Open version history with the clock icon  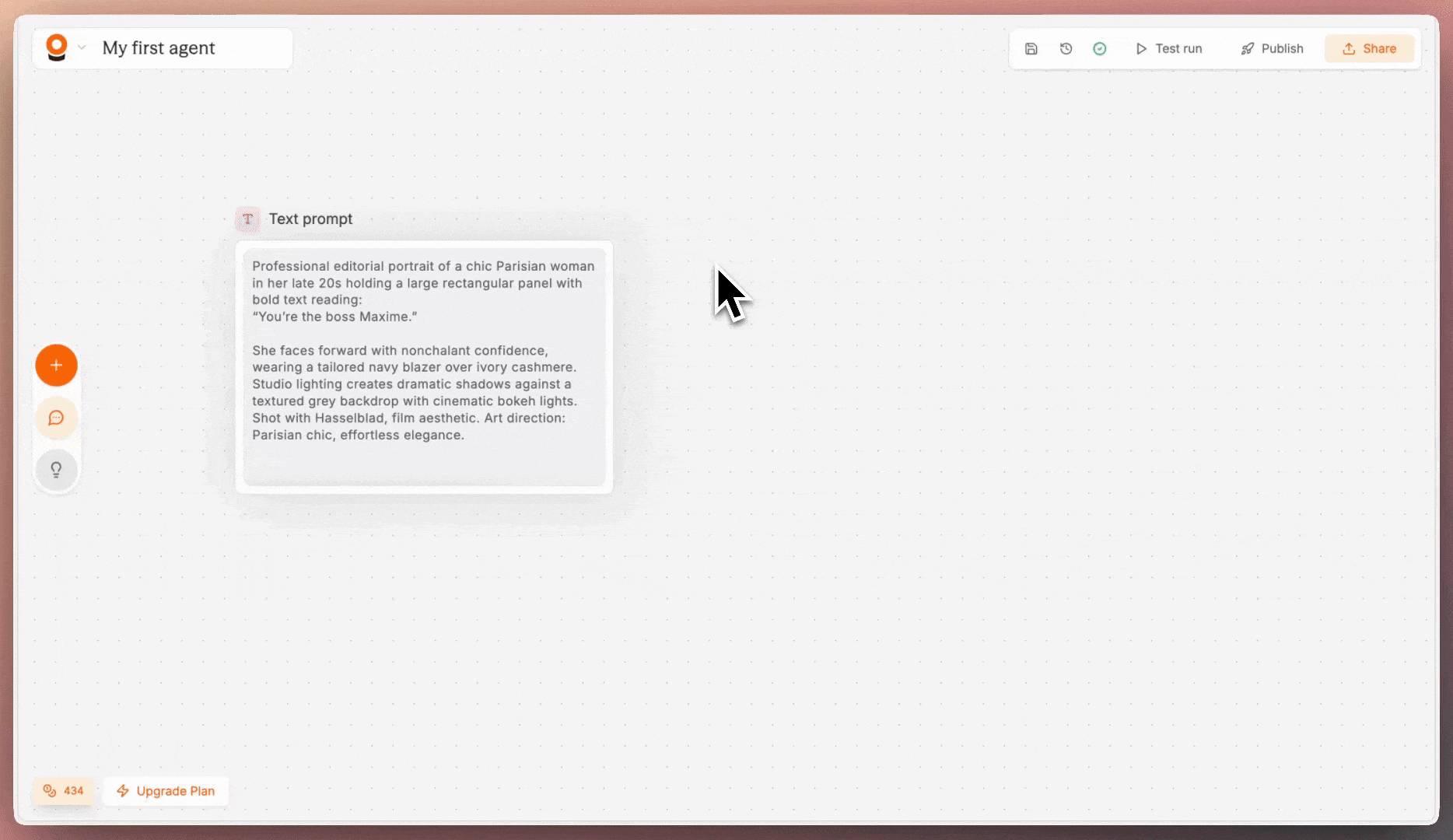coord(1066,49)
